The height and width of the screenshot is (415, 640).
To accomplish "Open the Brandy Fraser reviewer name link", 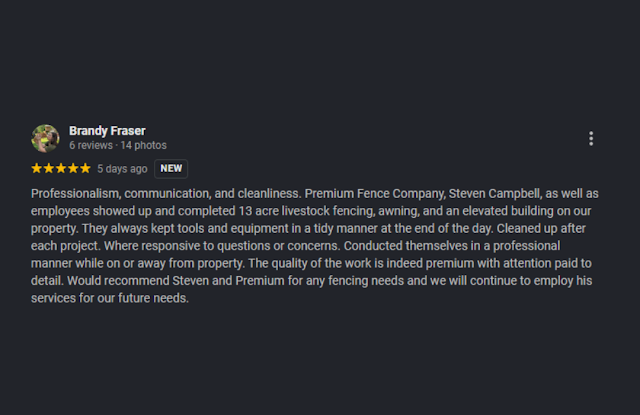I will point(107,131).
